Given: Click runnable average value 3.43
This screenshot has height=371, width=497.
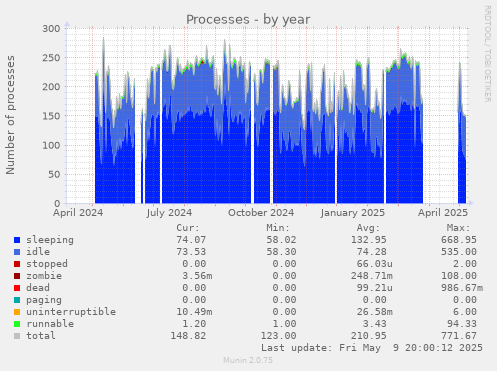Looking at the screenshot, I should [375, 324].
